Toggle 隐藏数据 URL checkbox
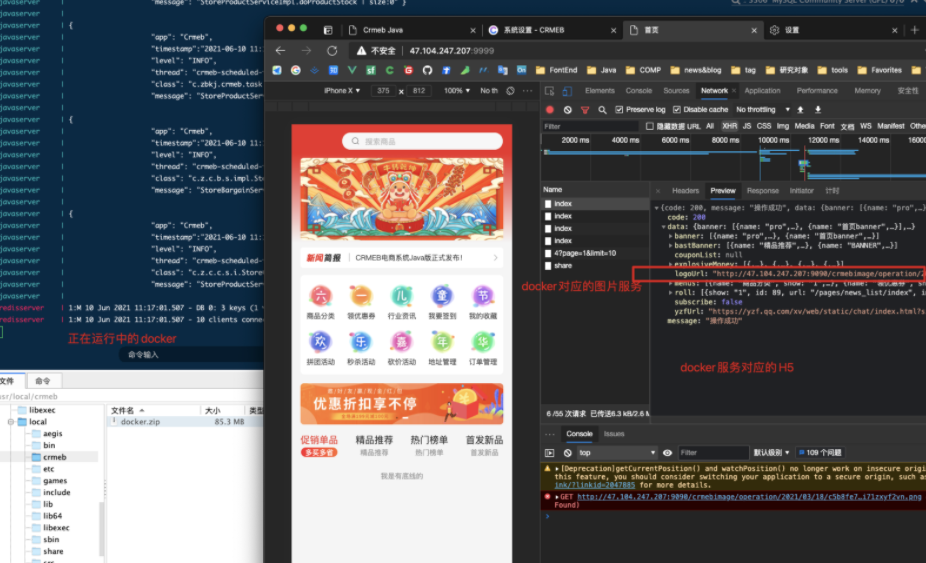The image size is (926, 563). 650,126
